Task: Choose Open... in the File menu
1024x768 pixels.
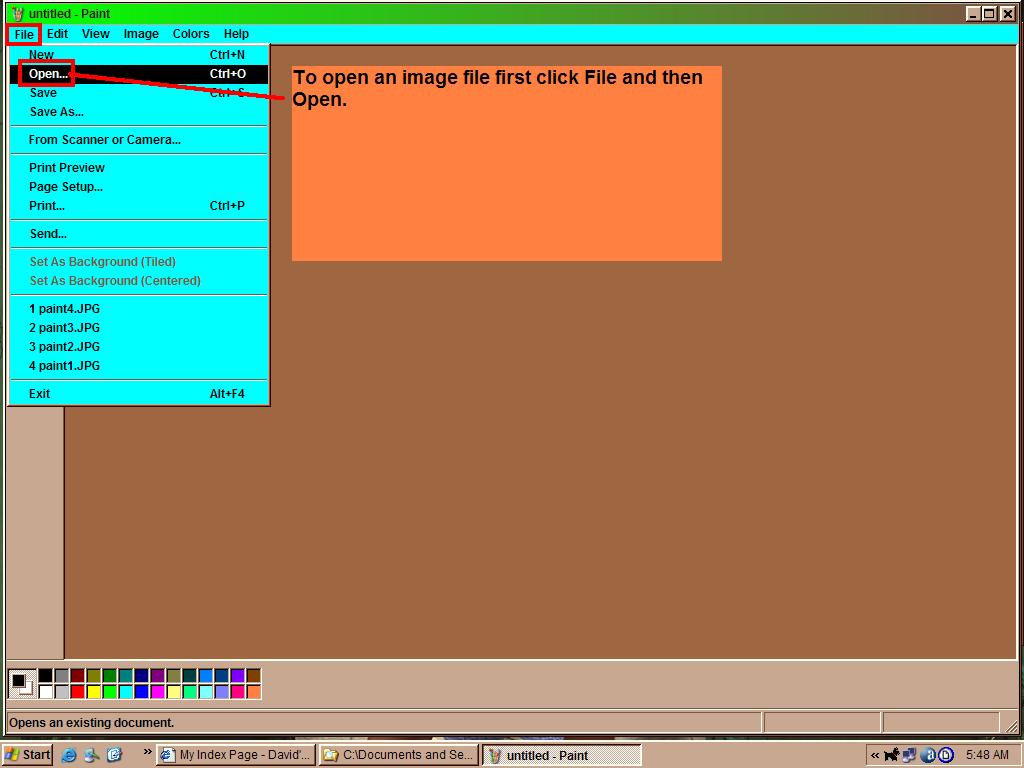Action: pos(138,74)
